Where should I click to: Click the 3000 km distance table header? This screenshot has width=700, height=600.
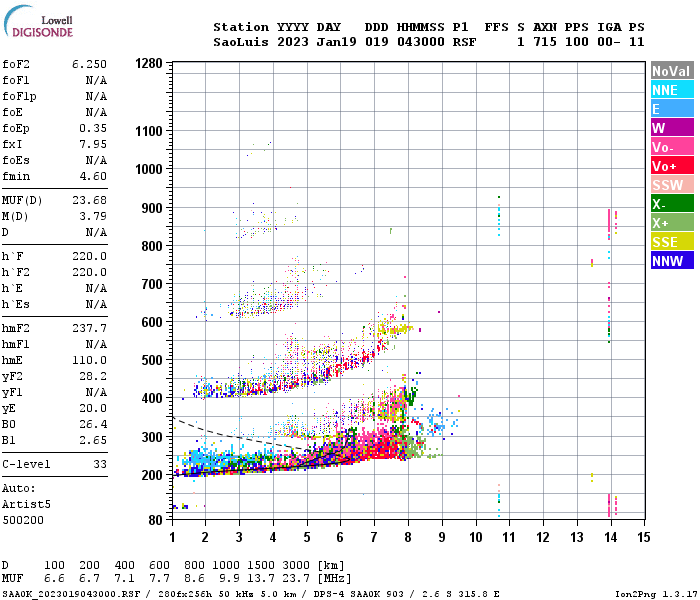296,565
